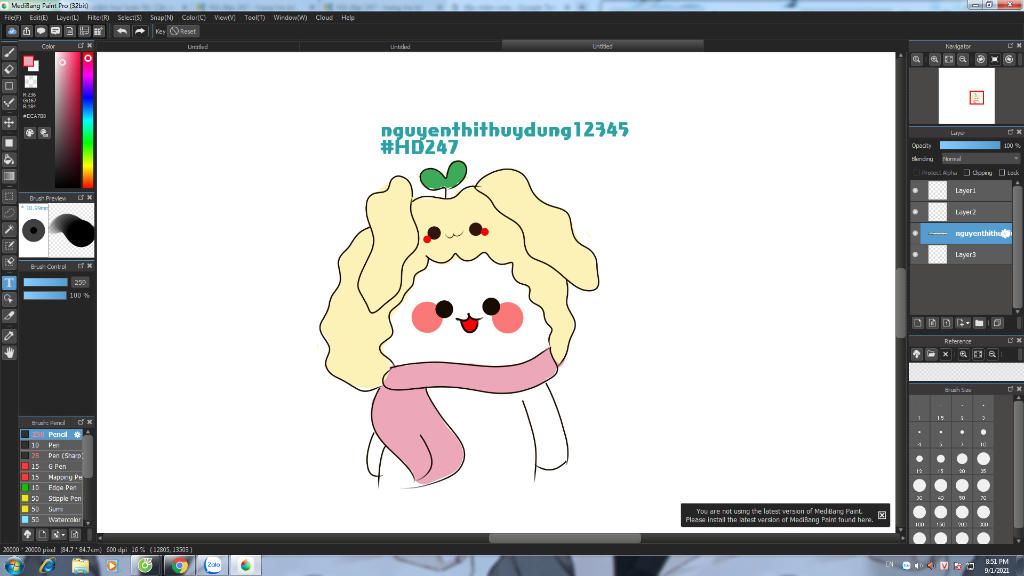Viewport: 1024px width, 576px height.
Task: Click the Undo arrow in toolbar
Action: [121, 31]
